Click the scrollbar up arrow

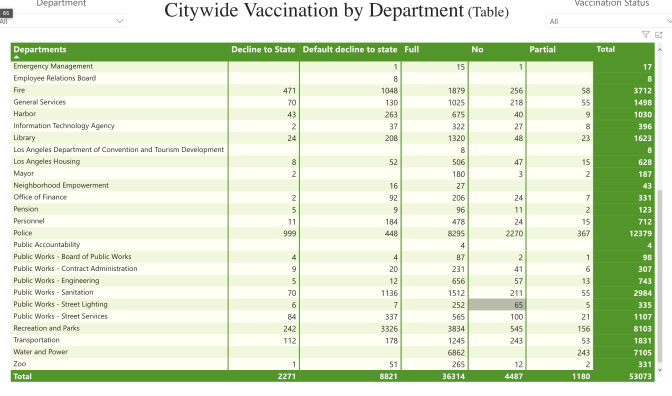coord(659,49)
